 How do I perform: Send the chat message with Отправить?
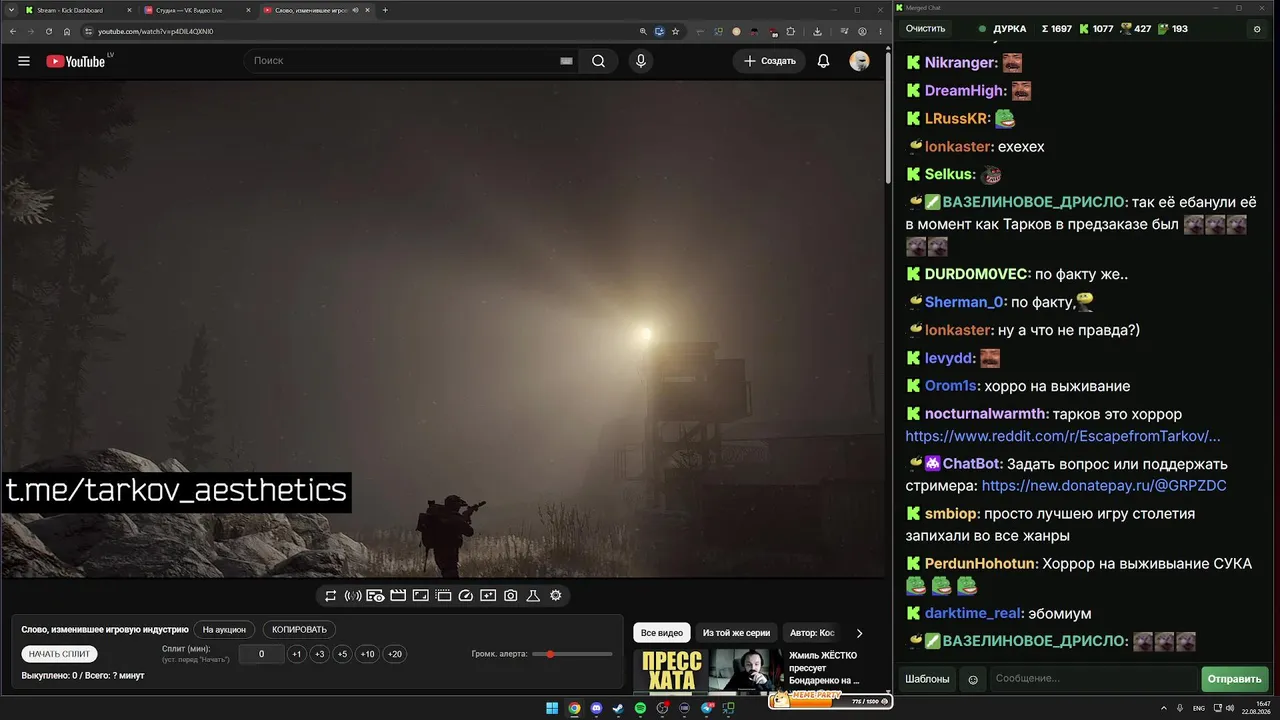1234,679
